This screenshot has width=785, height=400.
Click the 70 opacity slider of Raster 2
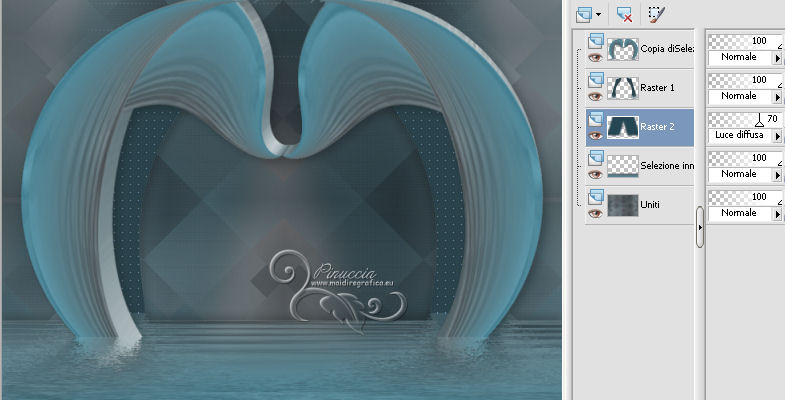coord(745,119)
